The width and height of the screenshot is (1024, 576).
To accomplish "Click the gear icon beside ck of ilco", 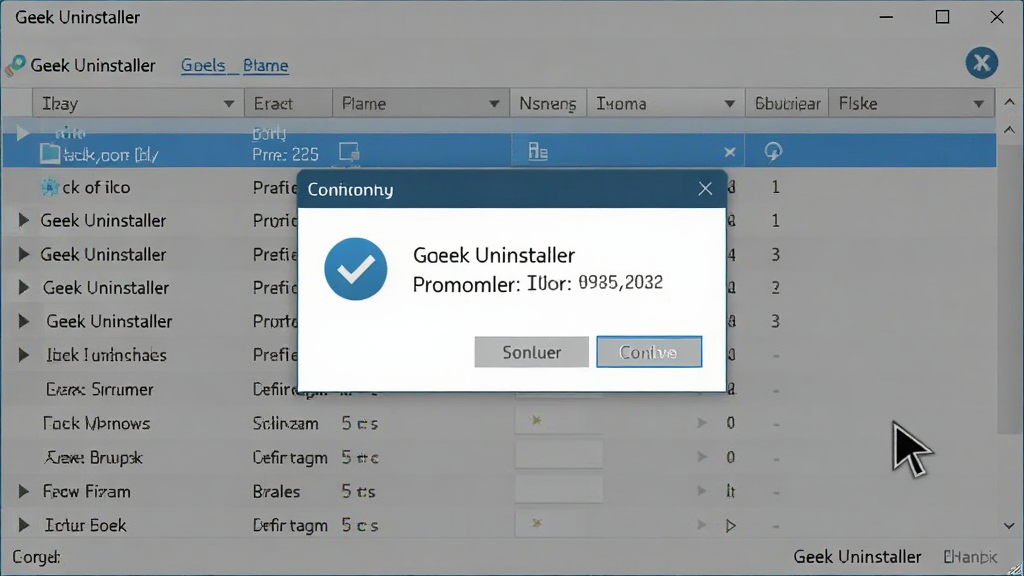I will [50, 187].
